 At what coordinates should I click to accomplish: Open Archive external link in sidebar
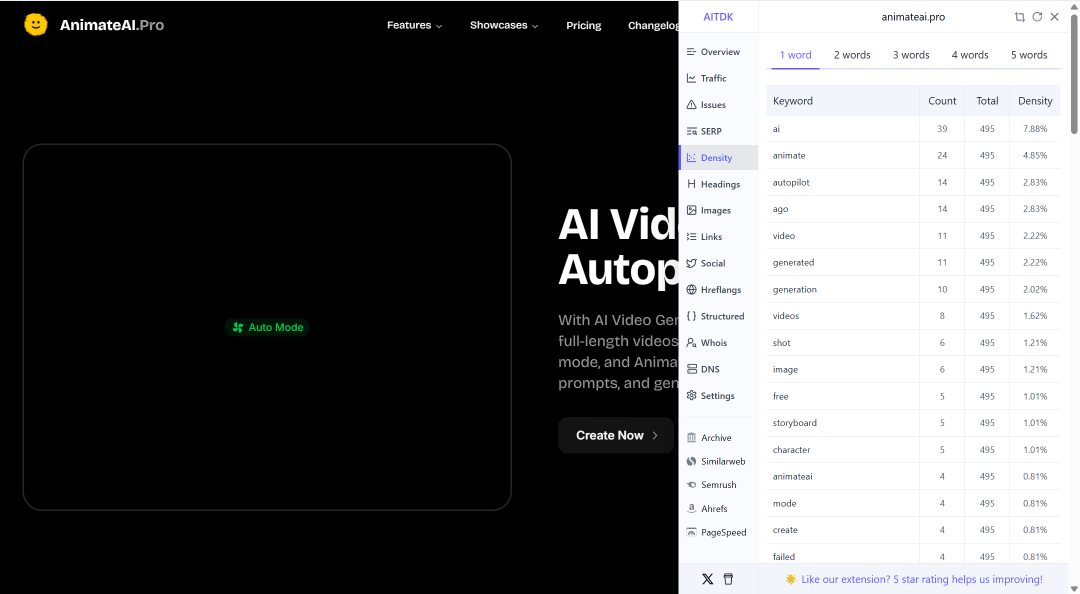(718, 438)
